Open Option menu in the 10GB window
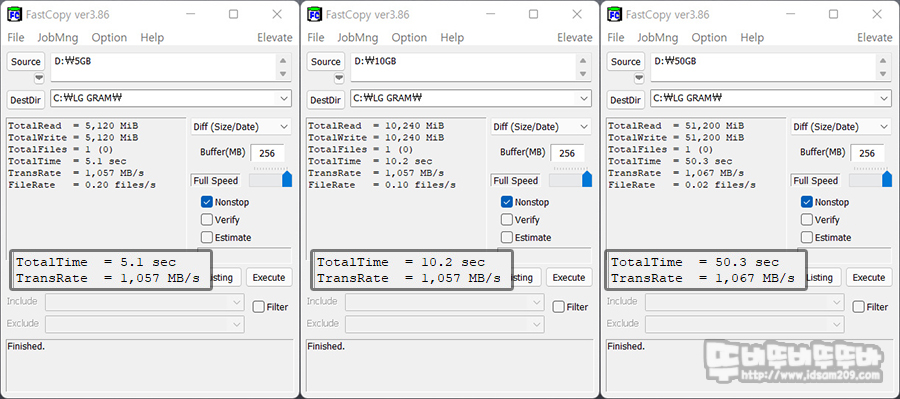The width and height of the screenshot is (900, 399). tap(409, 37)
